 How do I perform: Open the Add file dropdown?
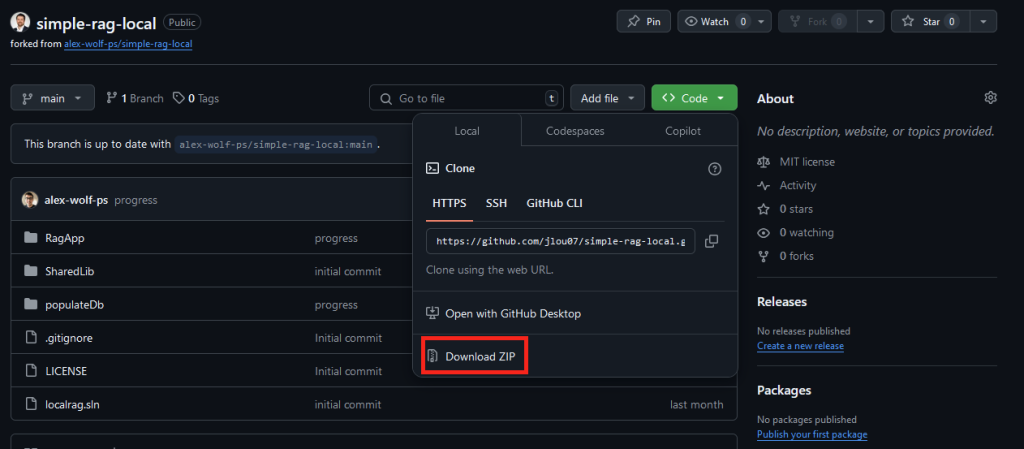[607, 99]
